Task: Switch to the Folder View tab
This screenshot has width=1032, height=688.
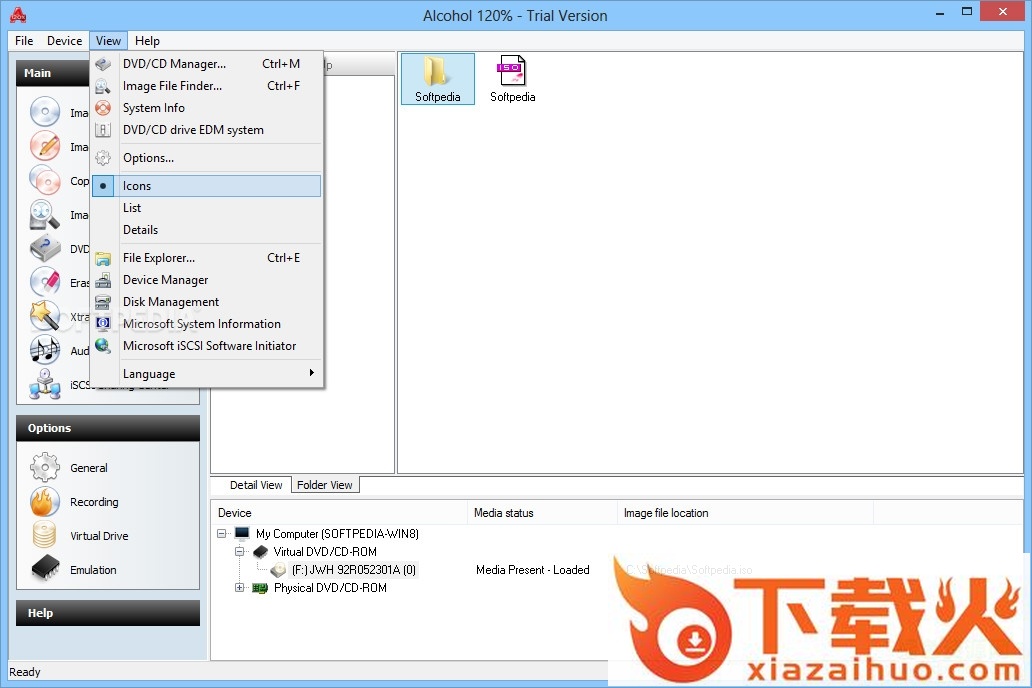Action: (x=325, y=485)
